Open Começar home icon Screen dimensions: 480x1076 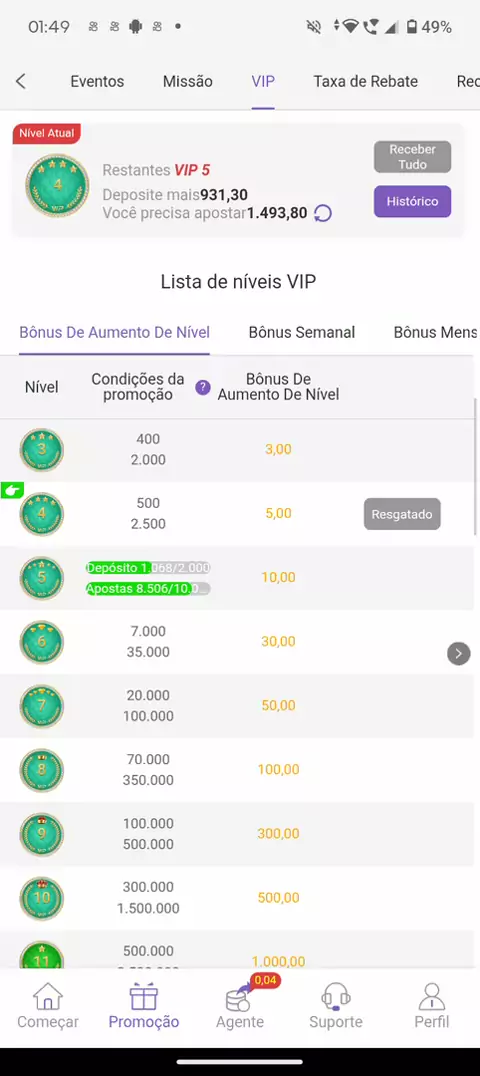48,996
